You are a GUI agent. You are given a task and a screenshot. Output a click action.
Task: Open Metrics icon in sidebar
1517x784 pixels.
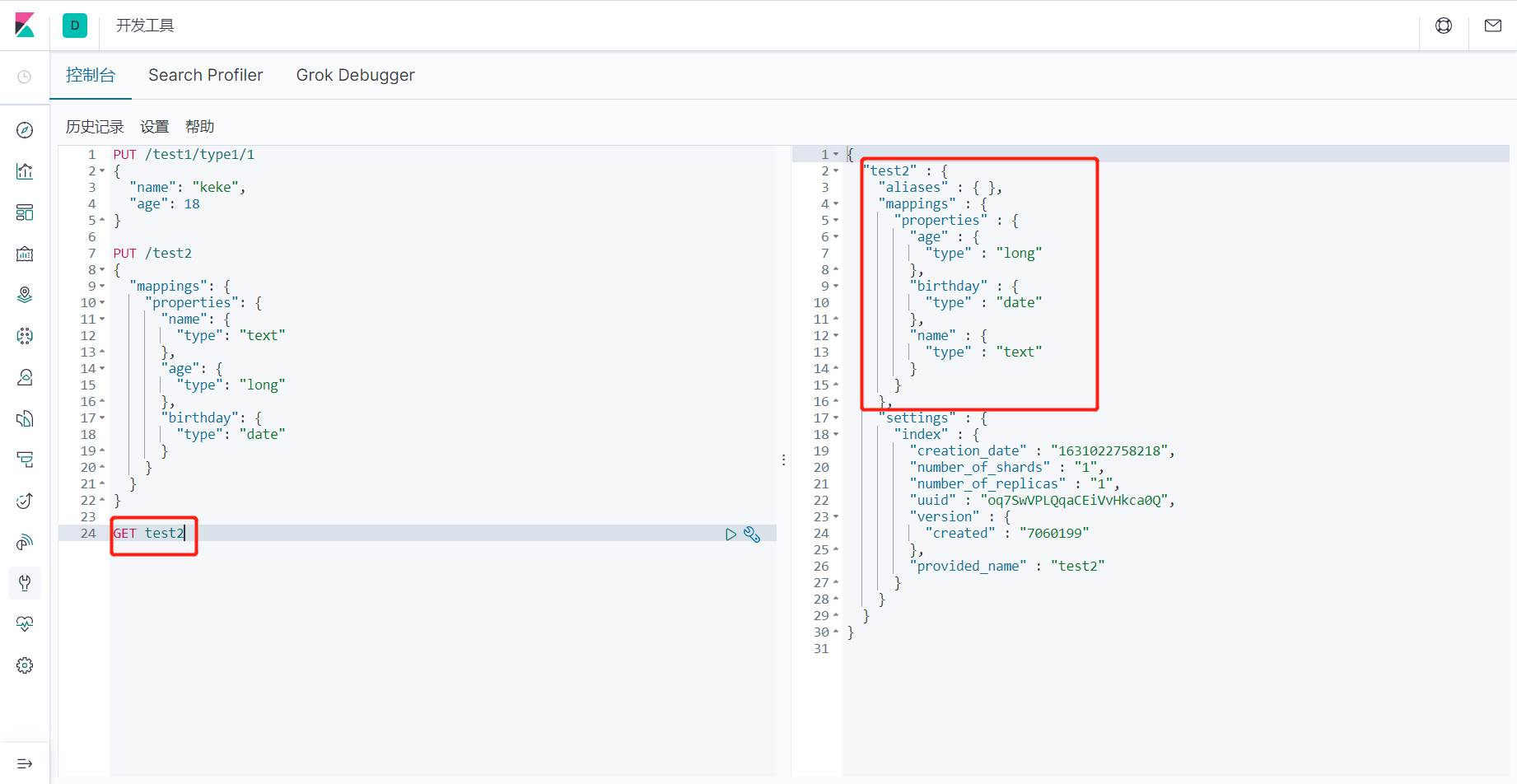pyautogui.click(x=25, y=377)
